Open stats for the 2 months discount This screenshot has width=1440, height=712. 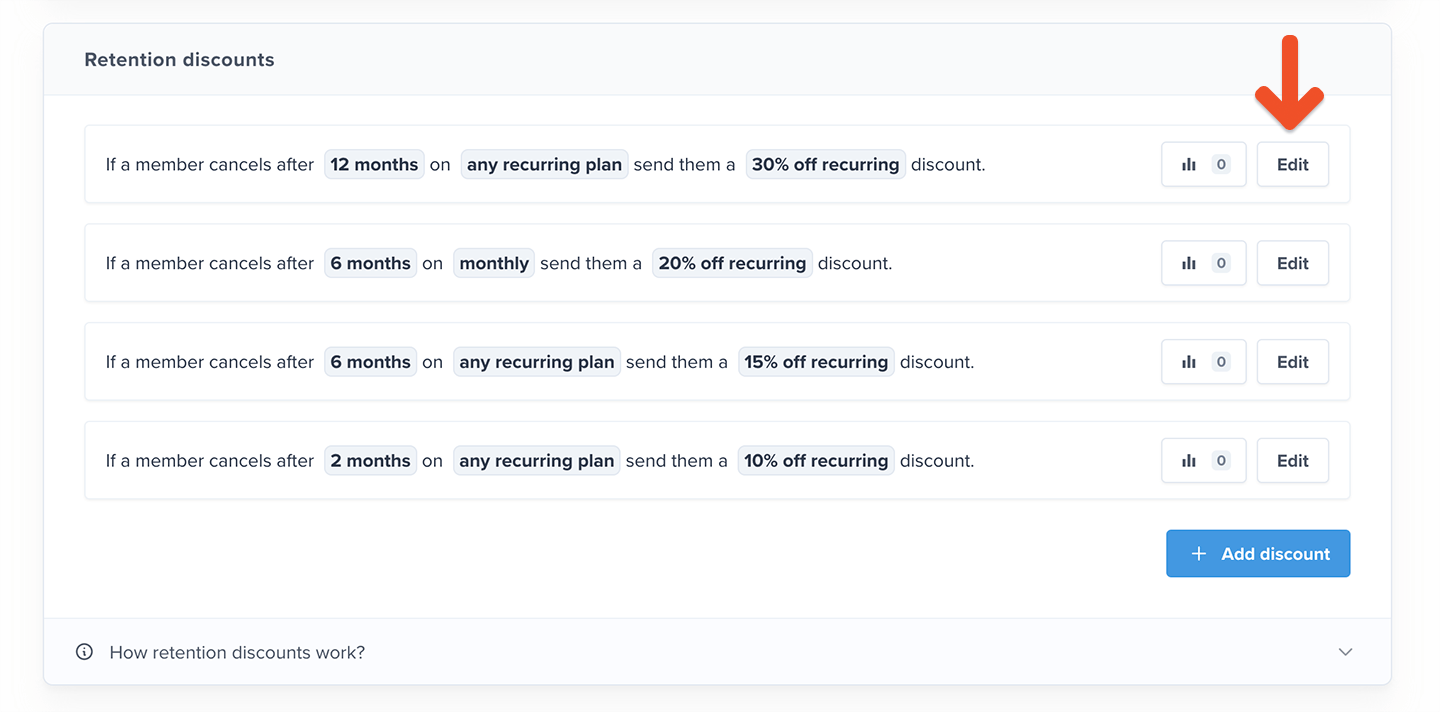pos(1203,461)
